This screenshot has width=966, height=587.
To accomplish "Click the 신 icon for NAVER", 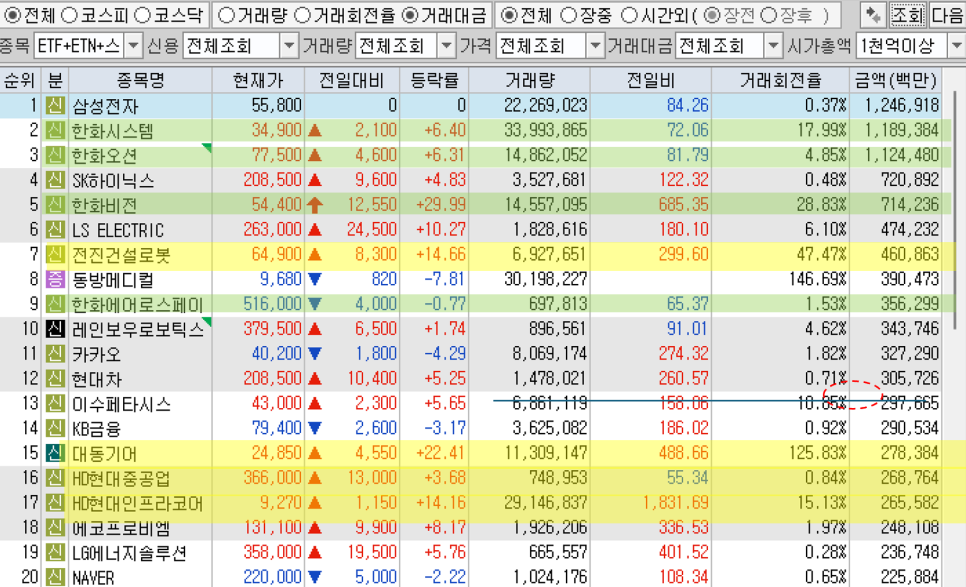I will point(55,577).
